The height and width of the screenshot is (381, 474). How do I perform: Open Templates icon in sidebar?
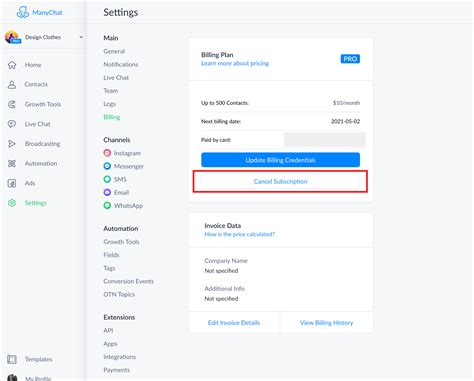pyautogui.click(x=12, y=359)
